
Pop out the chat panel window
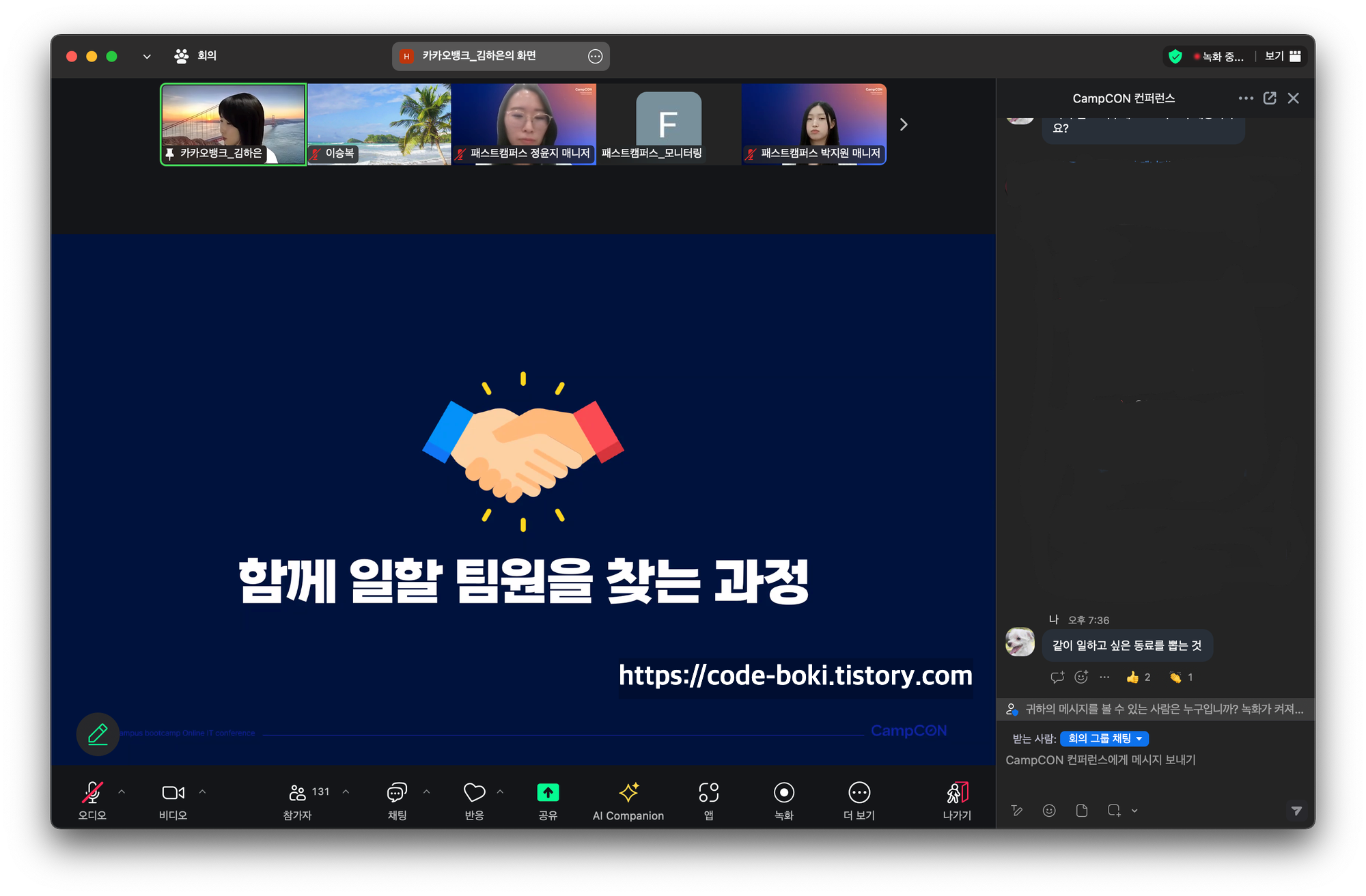[1270, 98]
